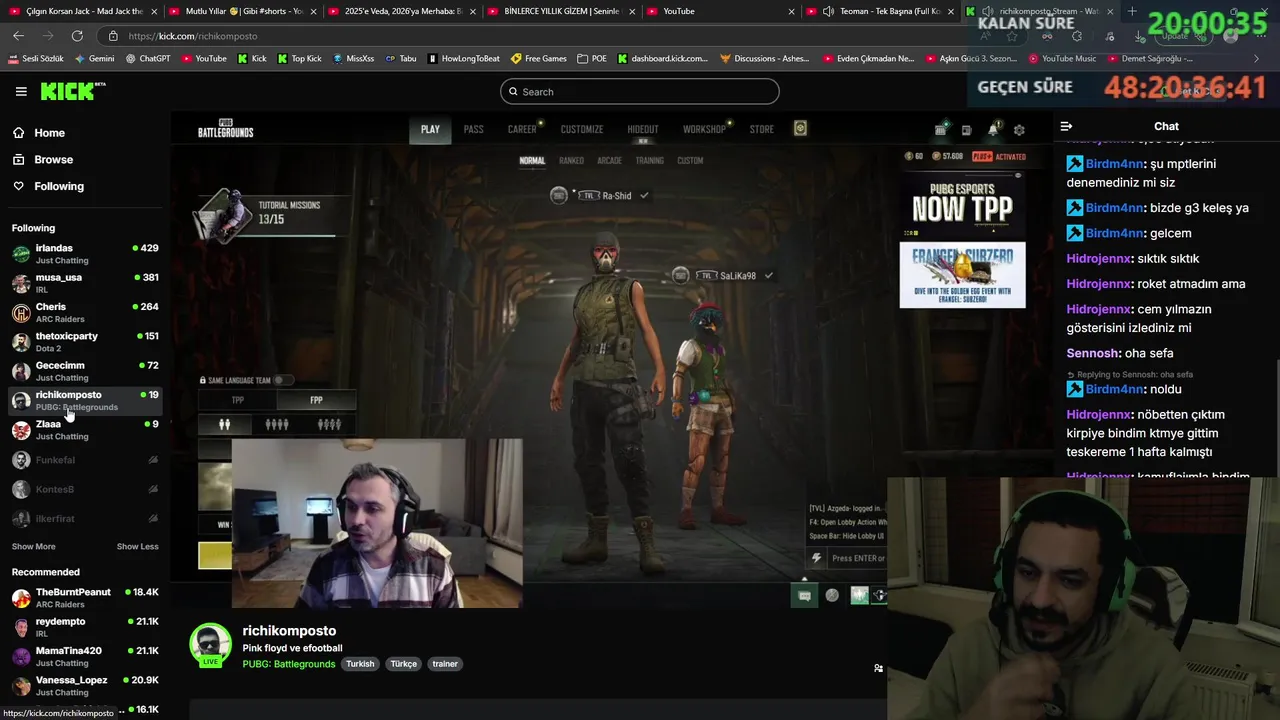Switch perspective to TPP
Image resolution: width=1280 pixels, height=720 pixels.
pyautogui.click(x=238, y=400)
